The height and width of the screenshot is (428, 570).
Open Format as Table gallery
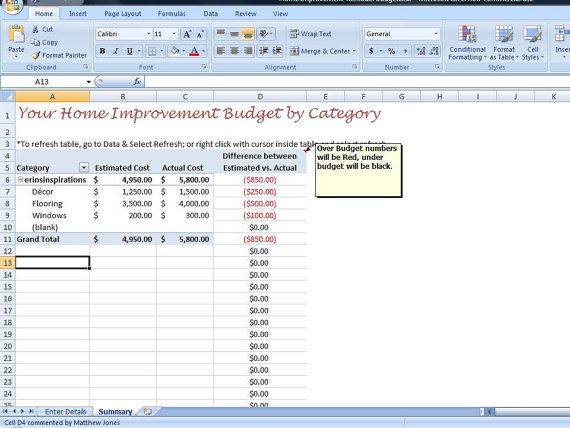pos(504,43)
